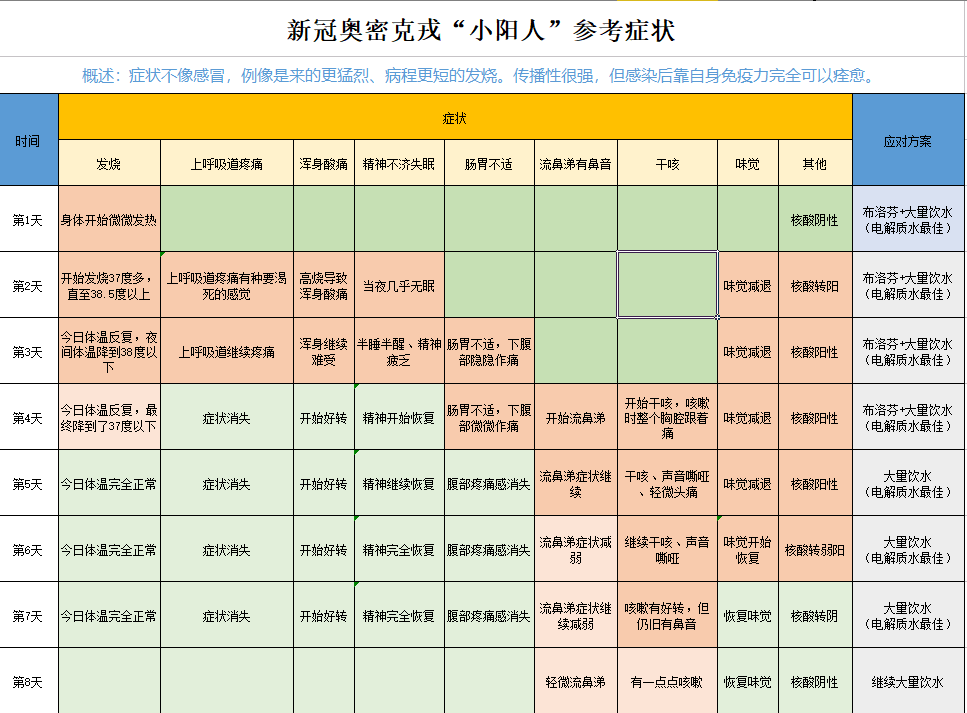Click the orange 症状 merged header
Screen dimensions: 967x713
tap(455, 118)
